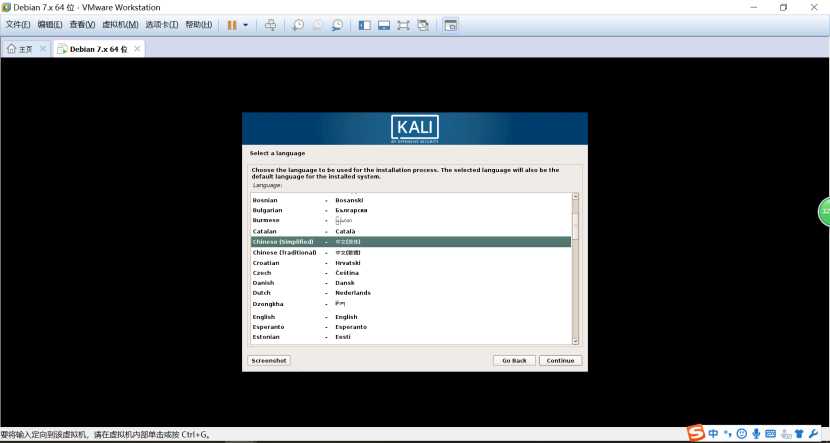The image size is (830, 443).
Task: Click the Sogou skin shirt icon
Action: 799,433
